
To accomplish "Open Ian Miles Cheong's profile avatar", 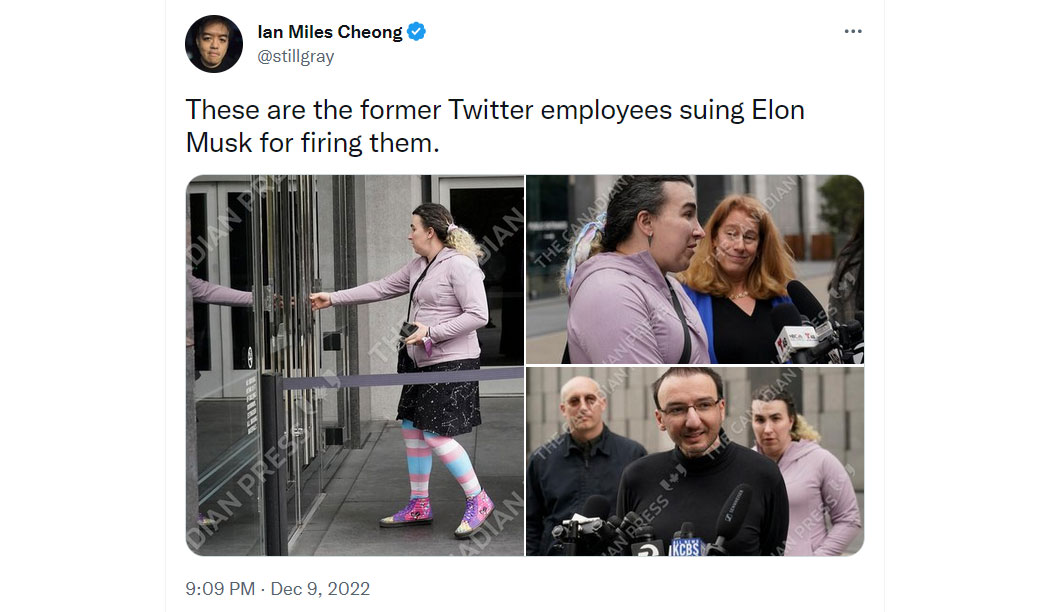I will click(x=214, y=44).
